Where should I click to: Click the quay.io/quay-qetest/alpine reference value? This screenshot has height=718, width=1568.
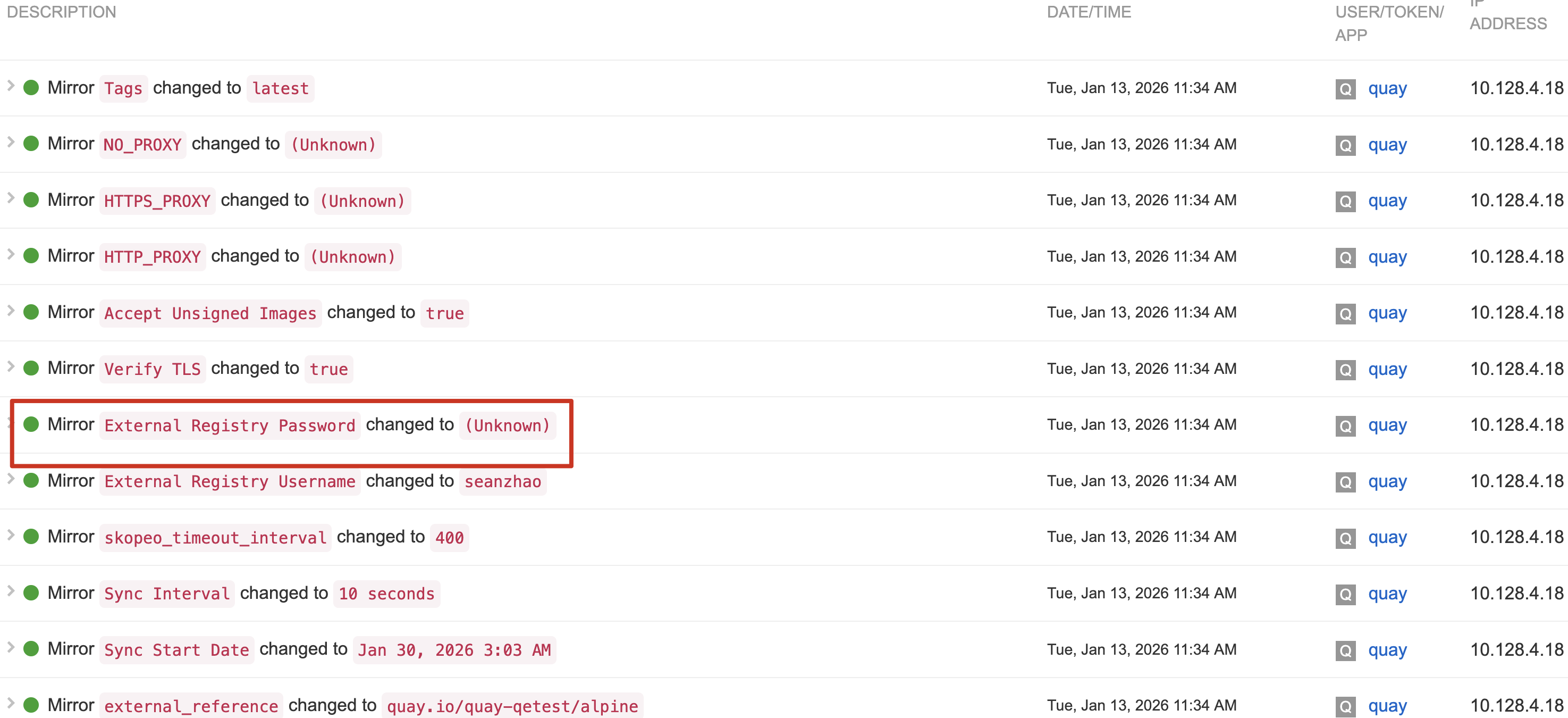(512, 706)
